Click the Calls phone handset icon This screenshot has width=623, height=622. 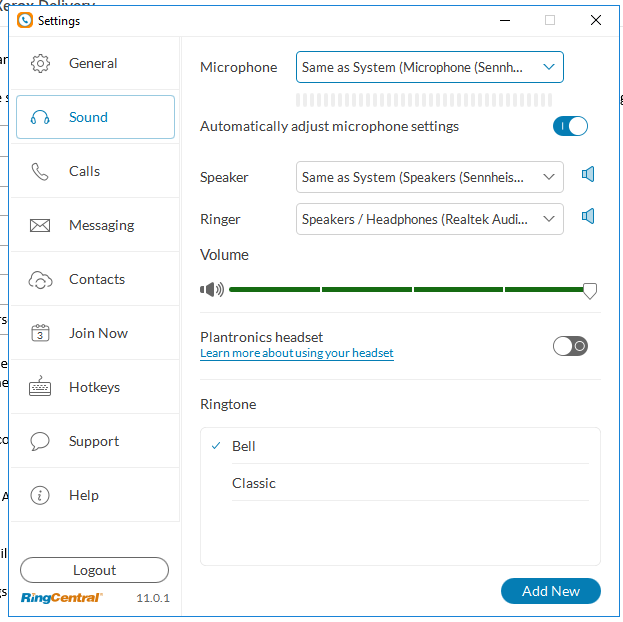pyautogui.click(x=40, y=172)
